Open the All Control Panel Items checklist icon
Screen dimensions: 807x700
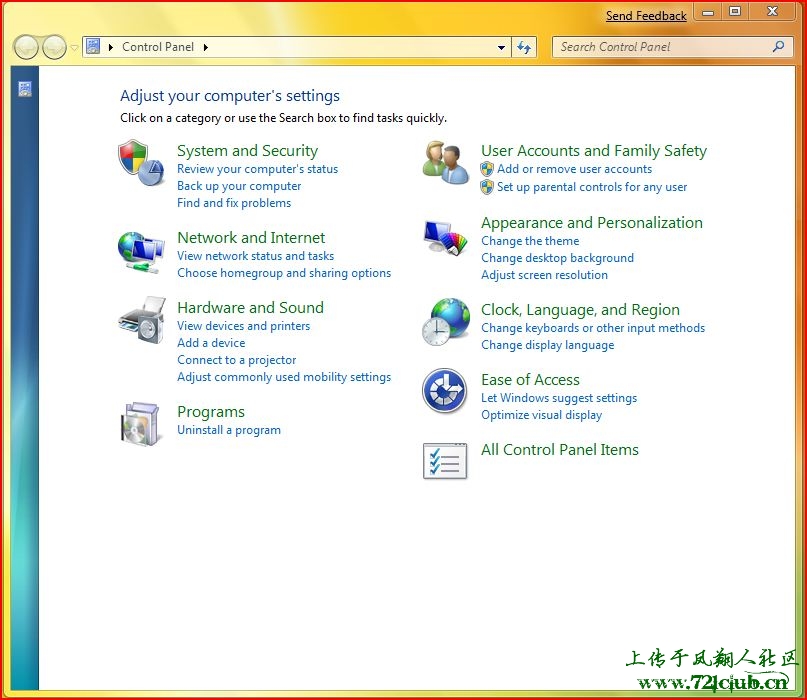click(x=445, y=461)
